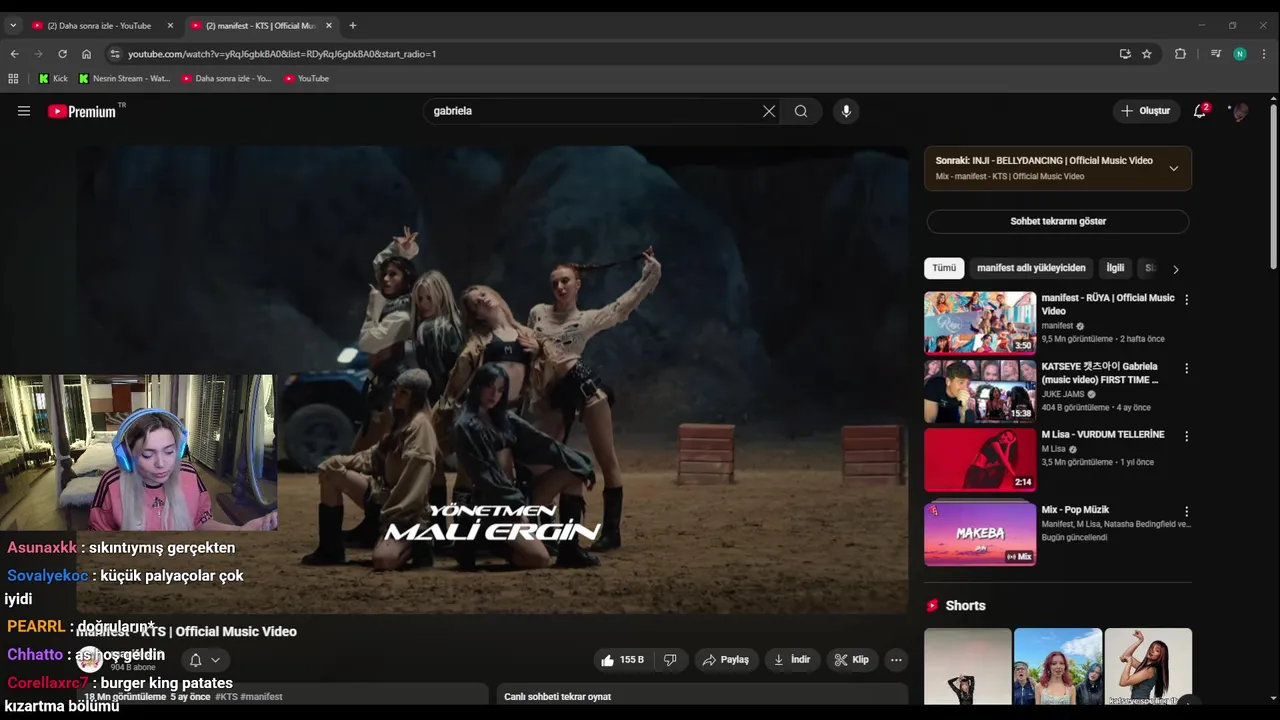The image size is (1280, 720).
Task: Open manifest RÜYA video thumbnail
Action: (x=980, y=323)
